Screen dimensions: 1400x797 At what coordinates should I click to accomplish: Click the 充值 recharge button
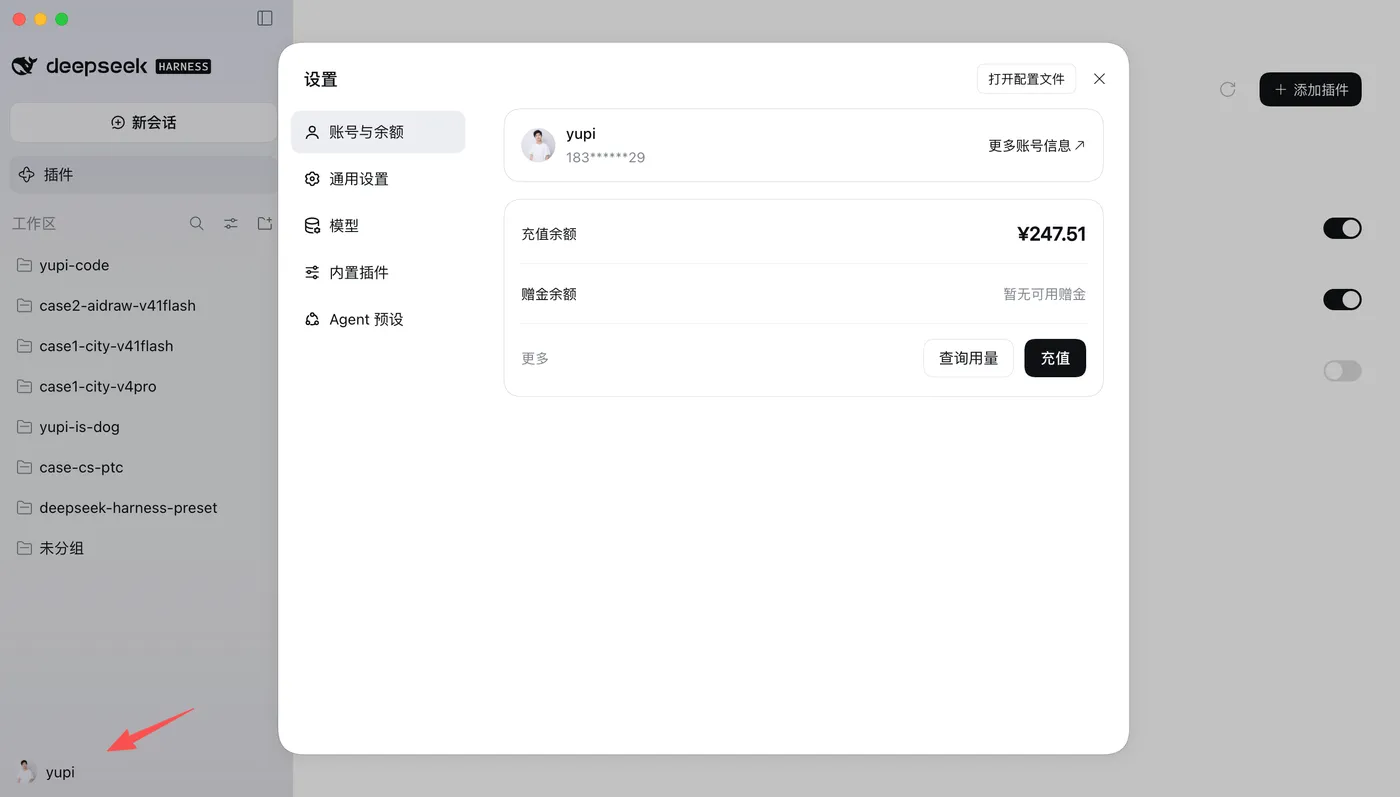[x=1055, y=358]
